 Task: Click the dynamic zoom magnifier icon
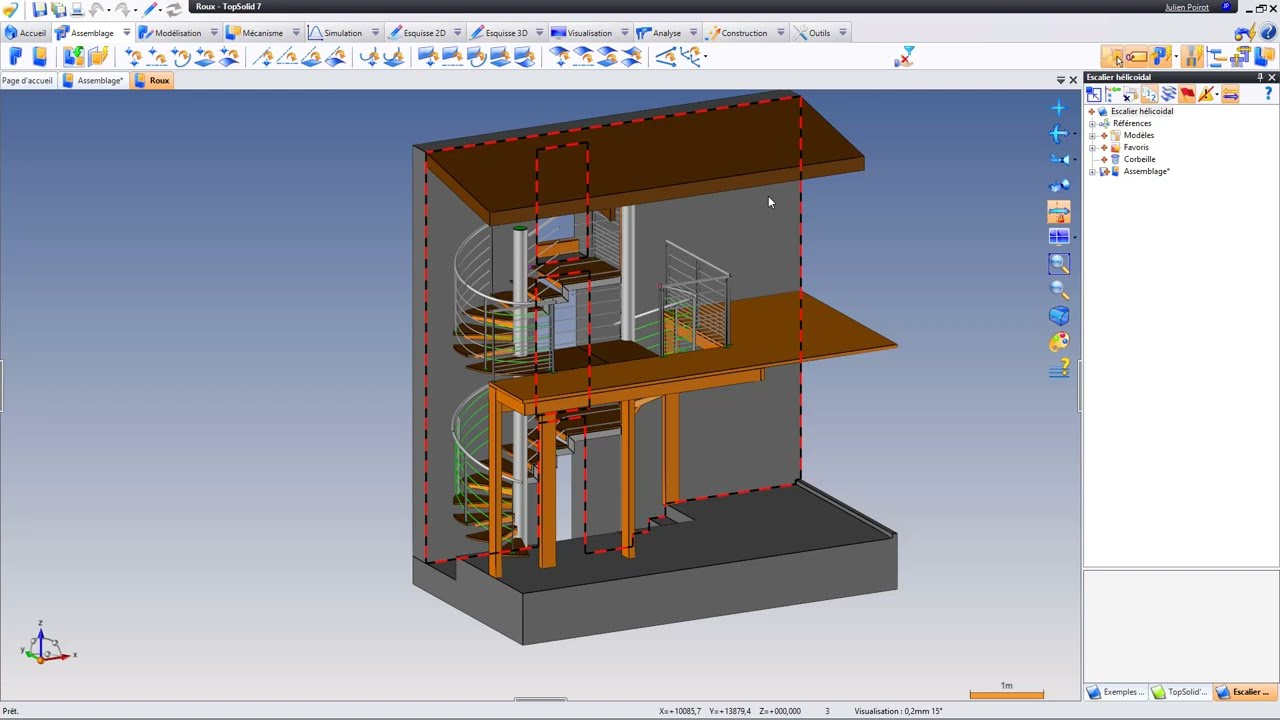click(x=1059, y=290)
